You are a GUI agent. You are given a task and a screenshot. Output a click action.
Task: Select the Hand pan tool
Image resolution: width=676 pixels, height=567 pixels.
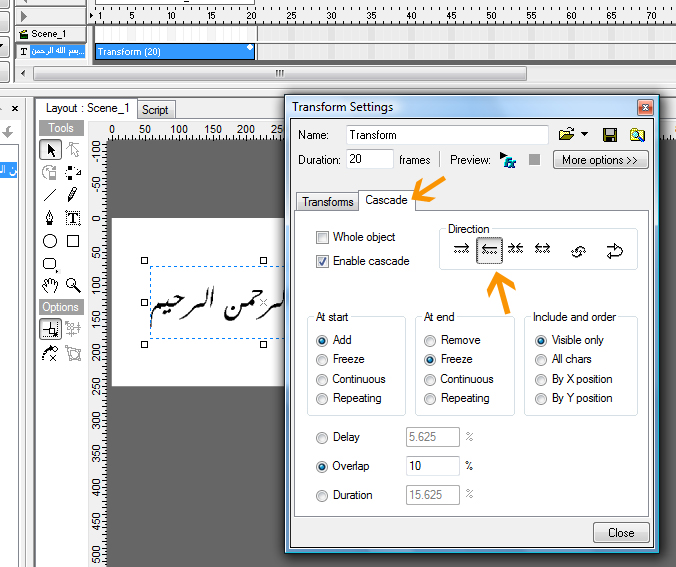tap(50, 286)
